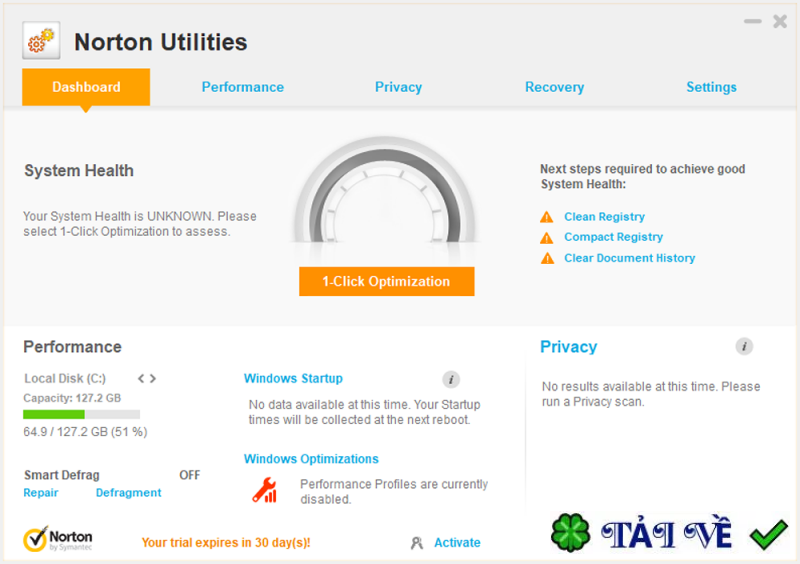800x564 pixels.
Task: Minimize the Norton Utilities window
Action: (753, 21)
